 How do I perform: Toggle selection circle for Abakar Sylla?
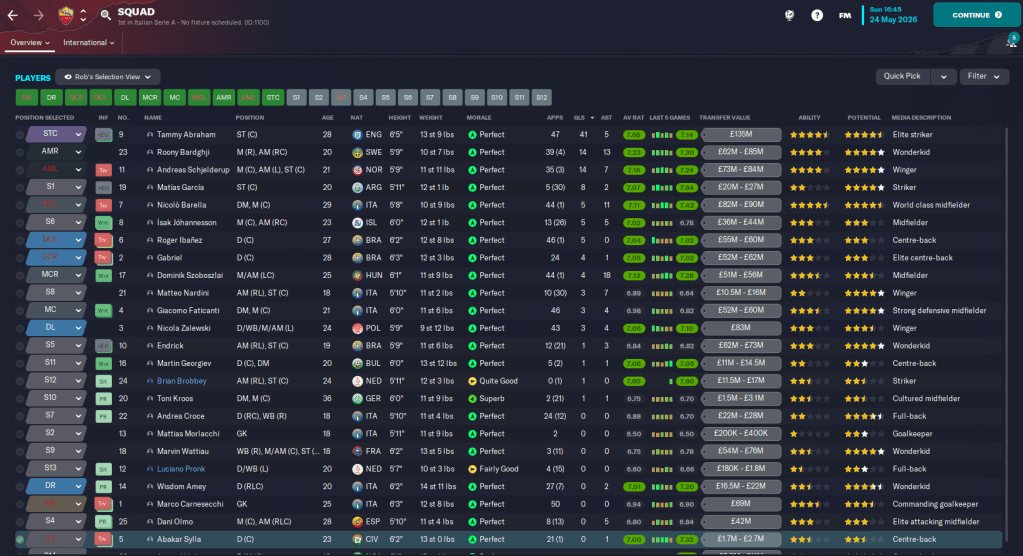[20, 540]
